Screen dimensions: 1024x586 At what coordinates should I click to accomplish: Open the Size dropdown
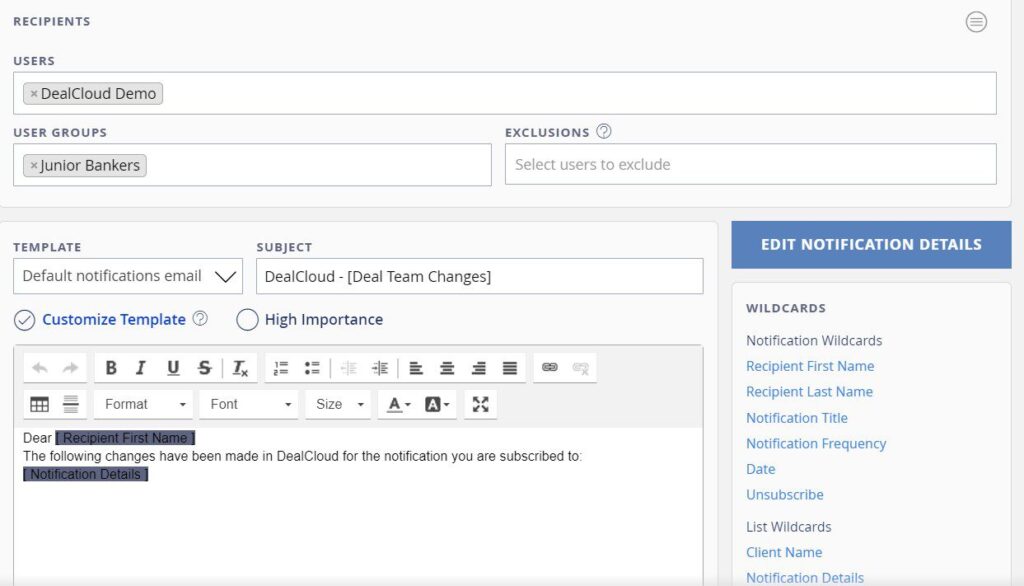[x=338, y=404]
